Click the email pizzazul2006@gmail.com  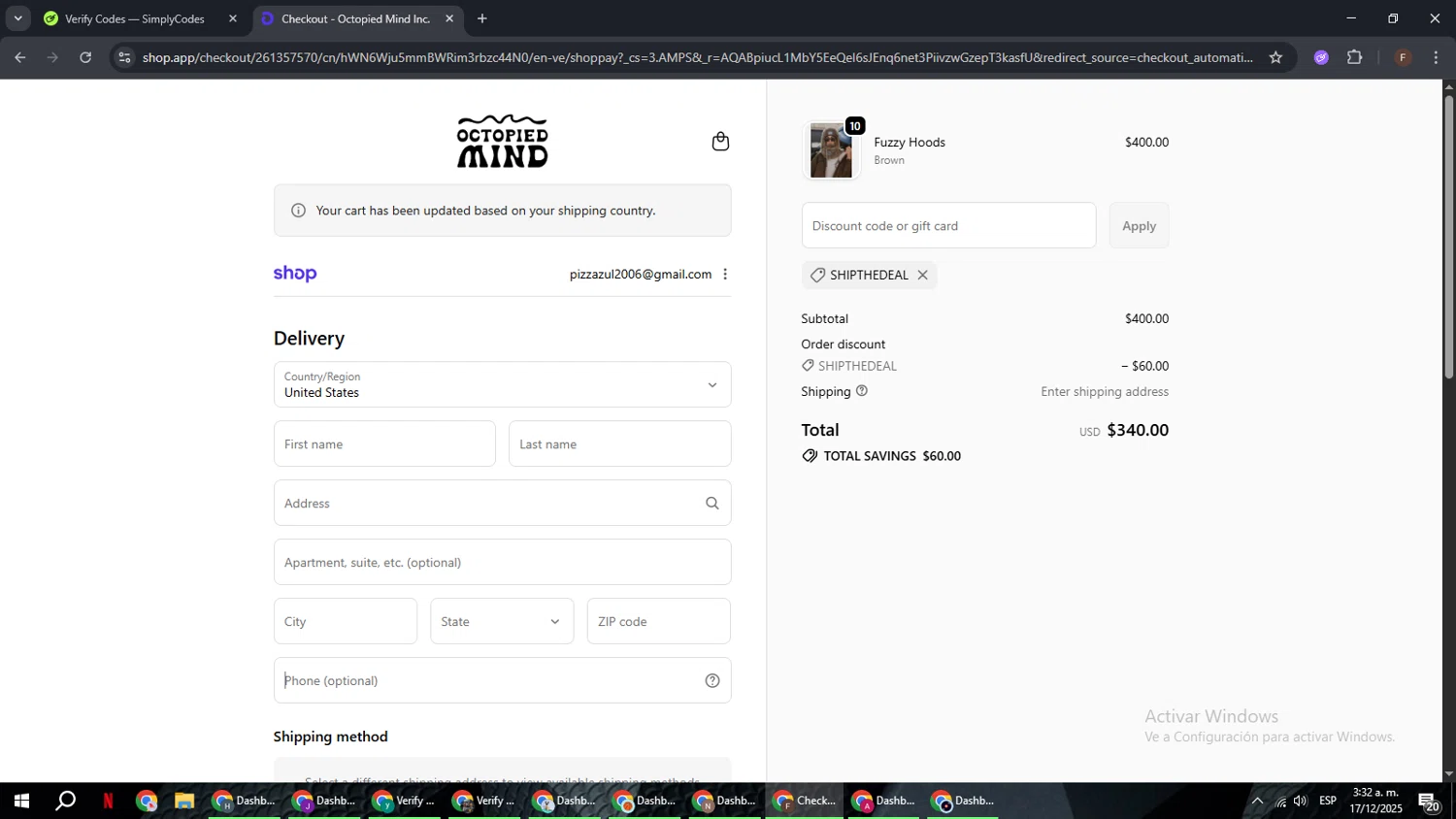641,274
